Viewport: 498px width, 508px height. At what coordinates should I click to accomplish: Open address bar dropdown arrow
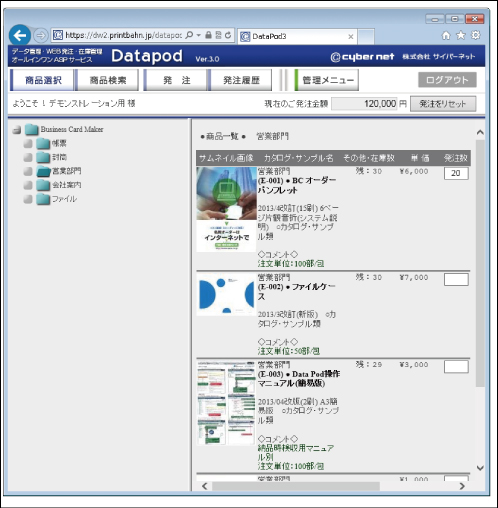(x=199, y=35)
